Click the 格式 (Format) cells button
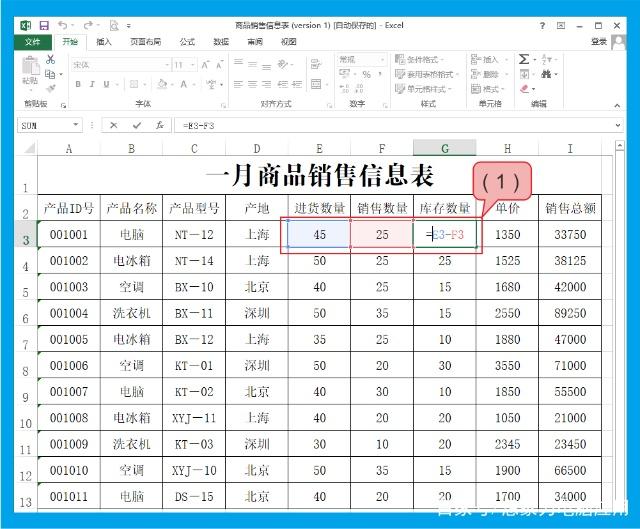The image size is (640, 529). 487,89
